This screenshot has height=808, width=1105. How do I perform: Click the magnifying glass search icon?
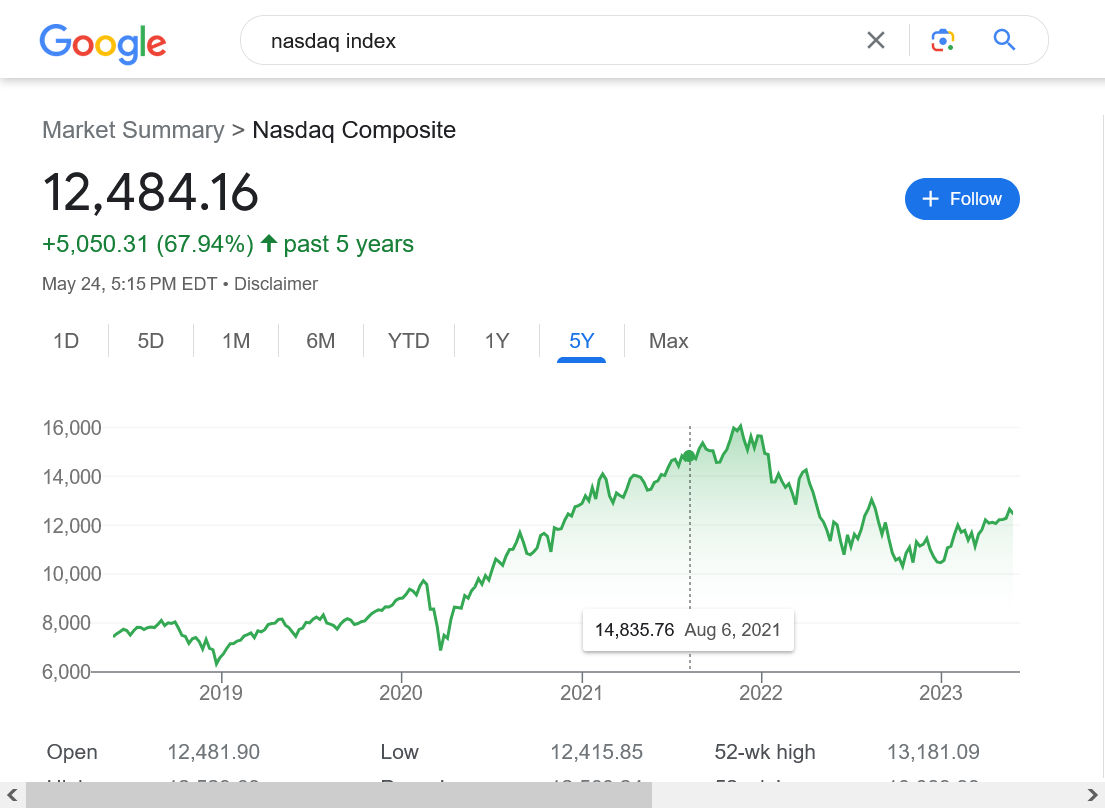tap(1004, 40)
